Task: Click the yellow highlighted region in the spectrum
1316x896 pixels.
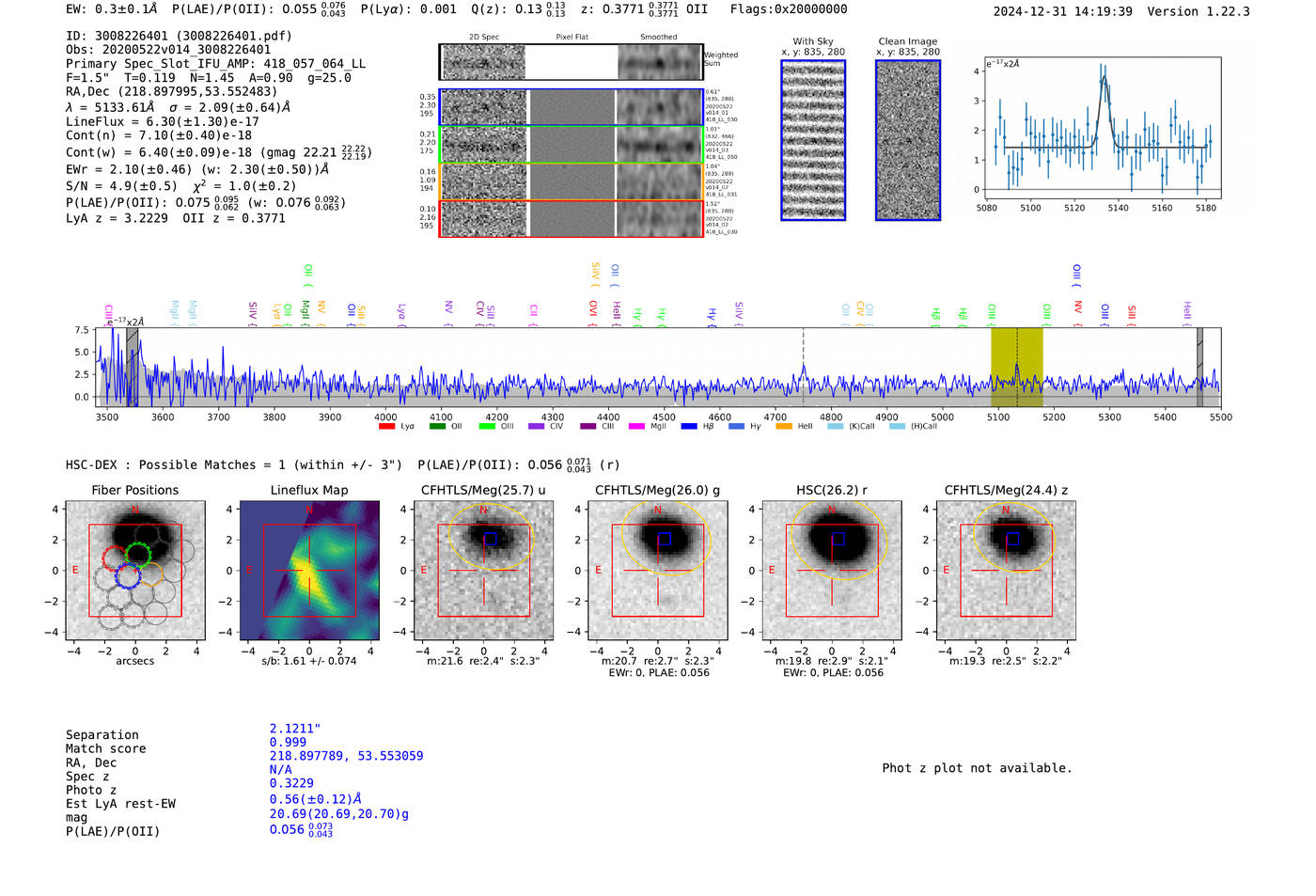Action: (1016, 368)
